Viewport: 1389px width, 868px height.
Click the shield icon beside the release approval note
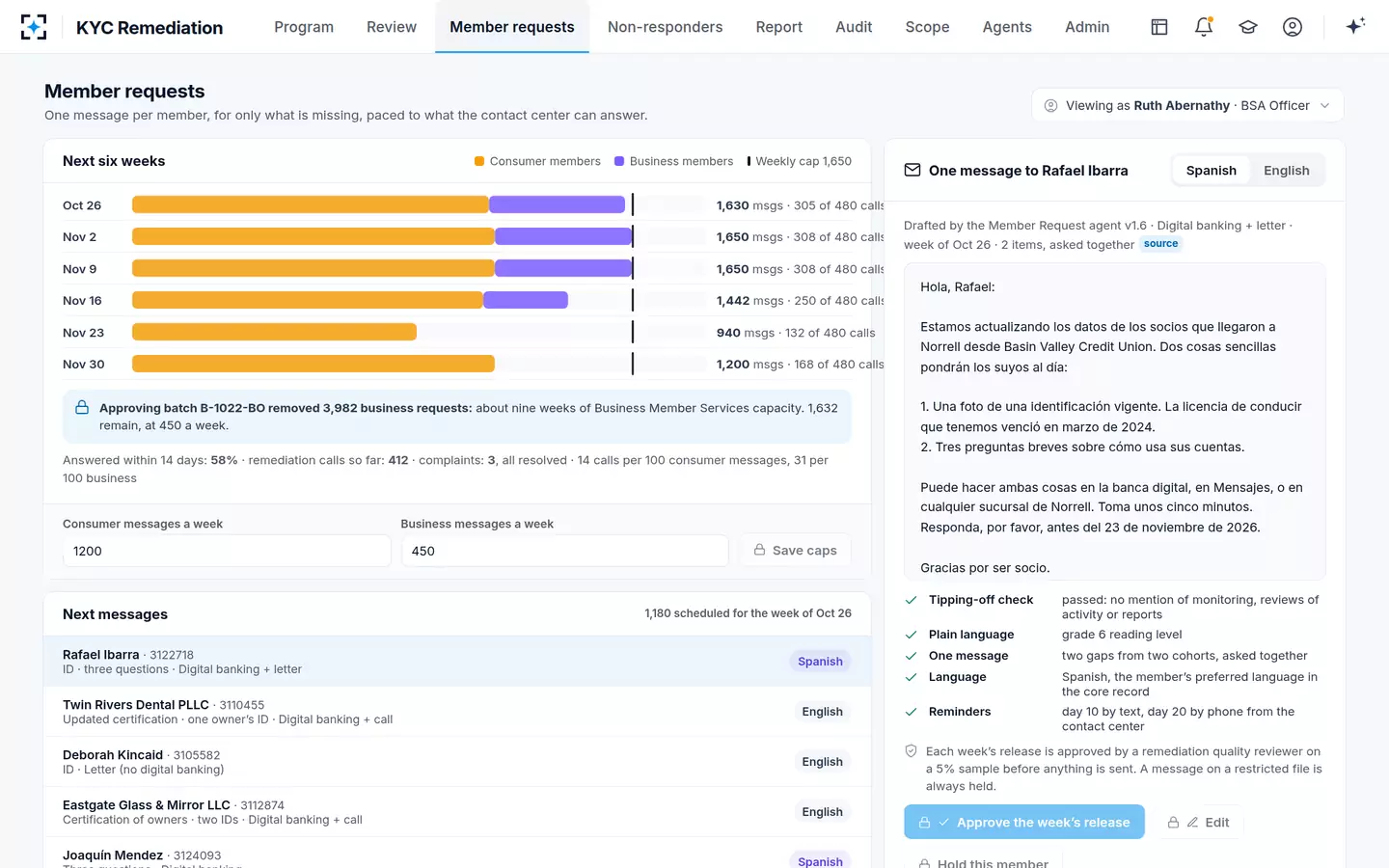pyautogui.click(x=911, y=751)
